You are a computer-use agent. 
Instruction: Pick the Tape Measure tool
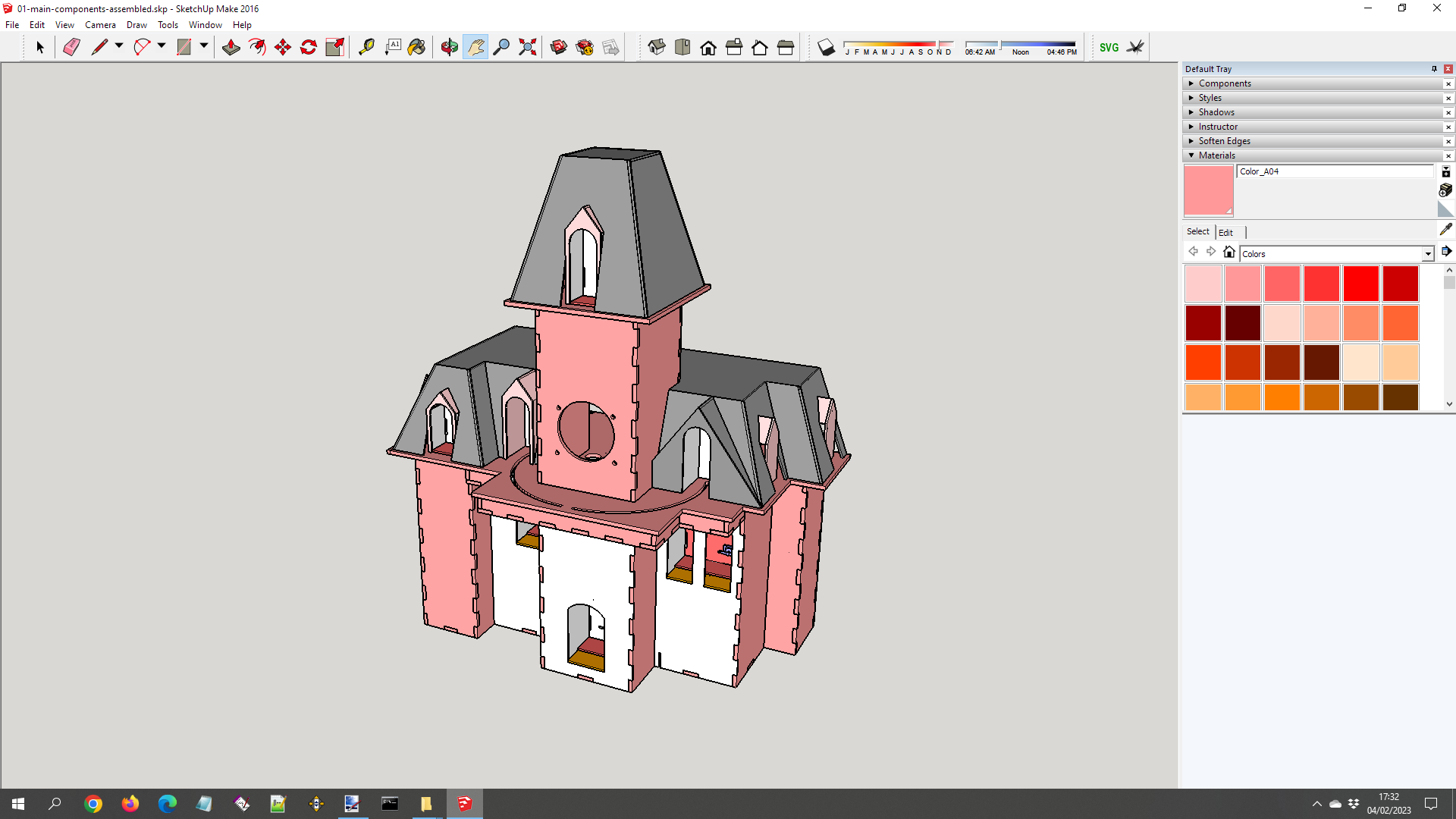[366, 47]
